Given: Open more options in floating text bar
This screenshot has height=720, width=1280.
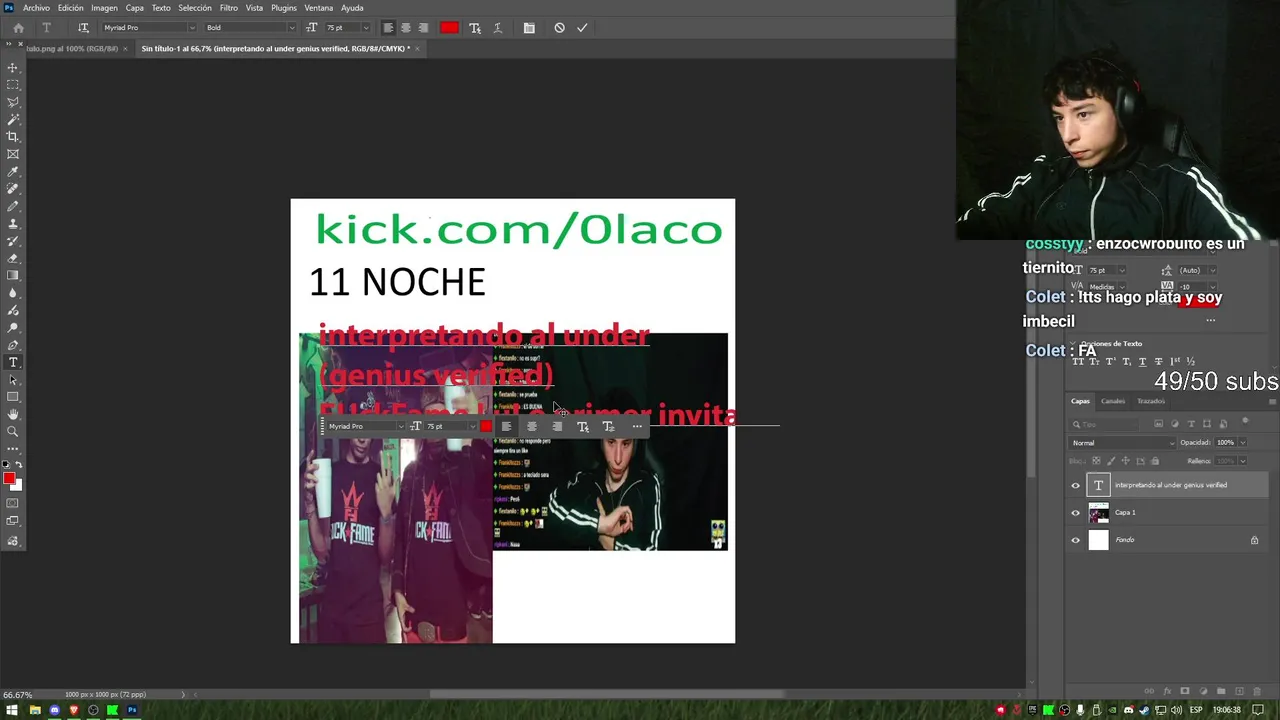Looking at the screenshot, I should tap(637, 426).
